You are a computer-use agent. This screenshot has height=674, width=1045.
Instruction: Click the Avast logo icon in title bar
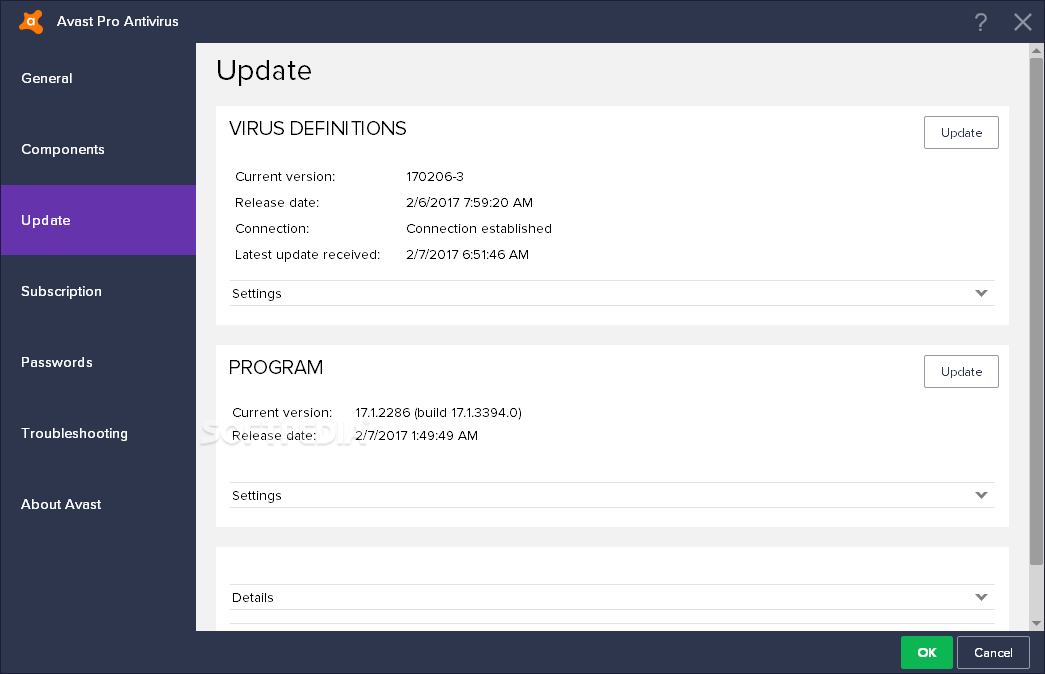point(31,21)
